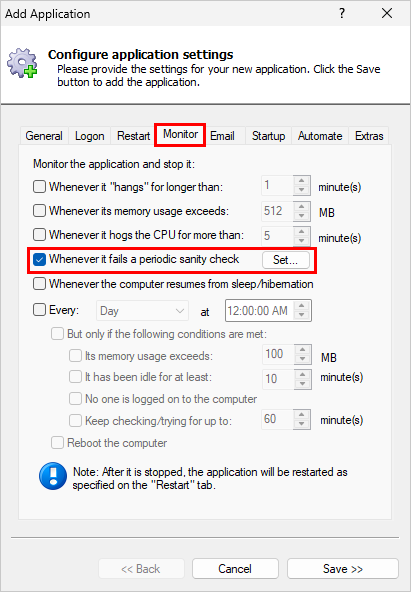411x592 pixels.
Task: Open the Day frequency dropdown
Action: (142, 311)
